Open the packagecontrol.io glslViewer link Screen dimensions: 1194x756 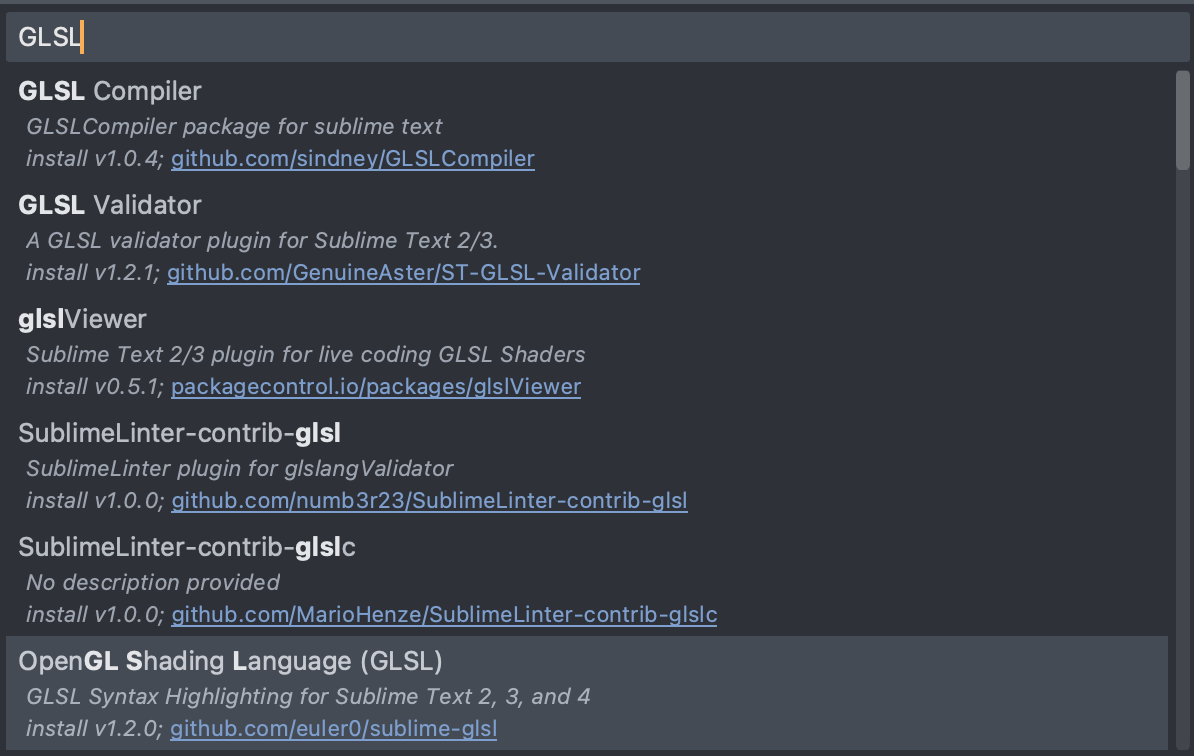(x=376, y=386)
